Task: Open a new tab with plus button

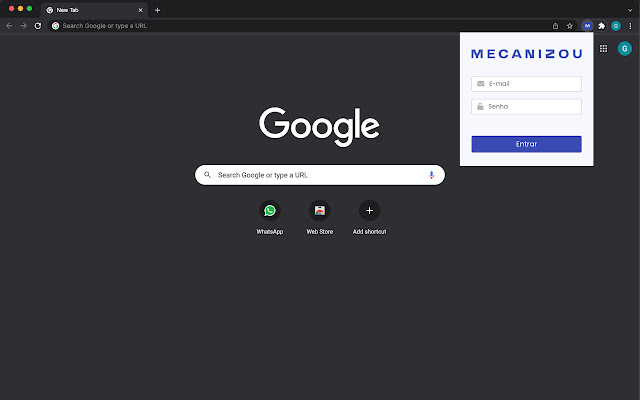Action: click(x=157, y=10)
